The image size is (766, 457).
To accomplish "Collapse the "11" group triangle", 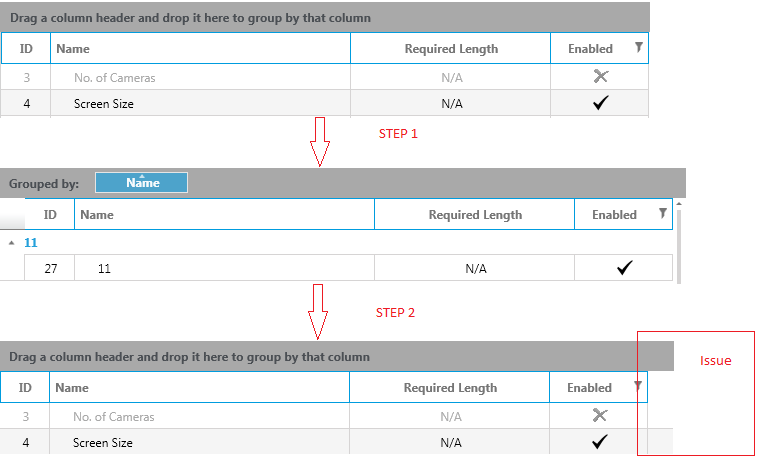I will click(11, 242).
